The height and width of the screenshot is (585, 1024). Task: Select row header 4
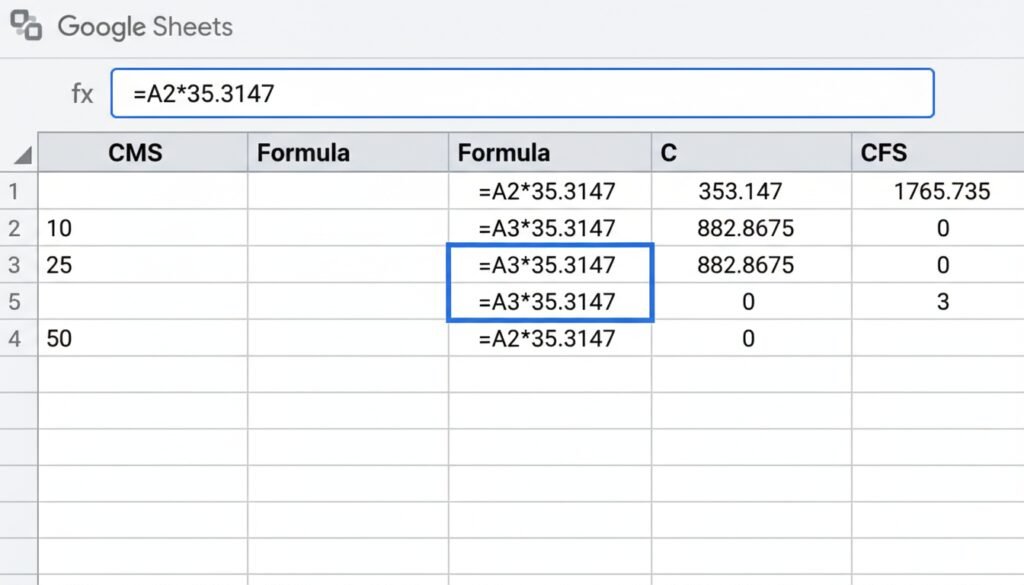[x=19, y=338]
